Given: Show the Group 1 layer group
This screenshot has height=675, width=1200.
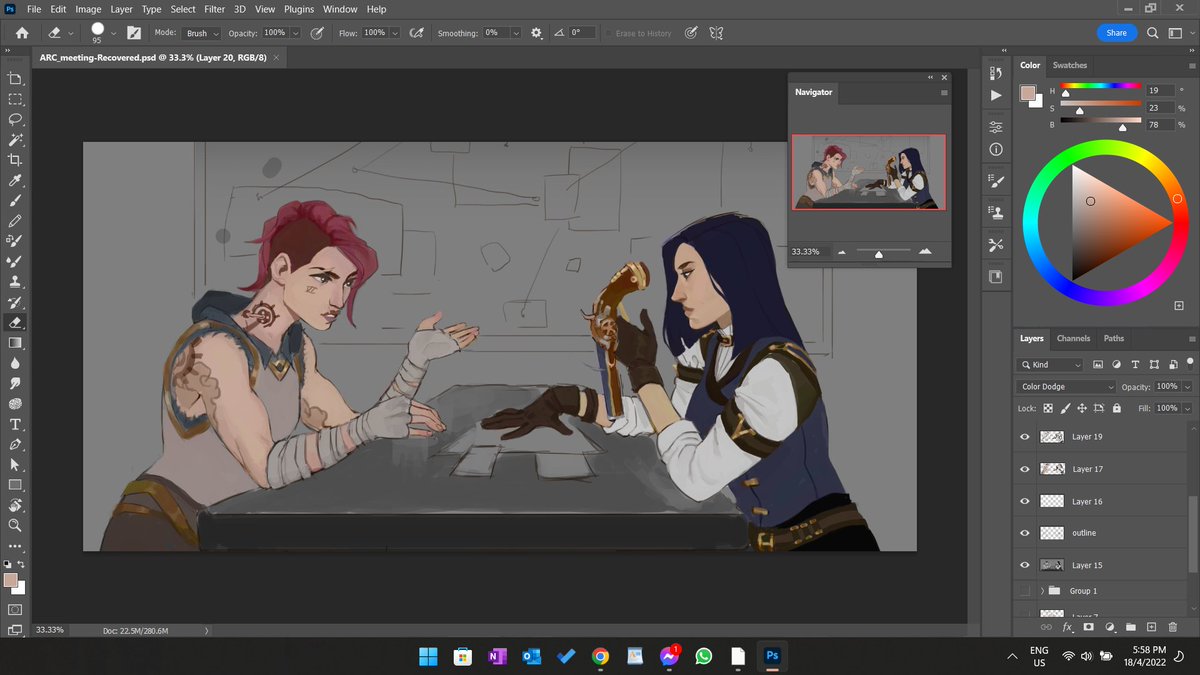Looking at the screenshot, I should point(1024,591).
